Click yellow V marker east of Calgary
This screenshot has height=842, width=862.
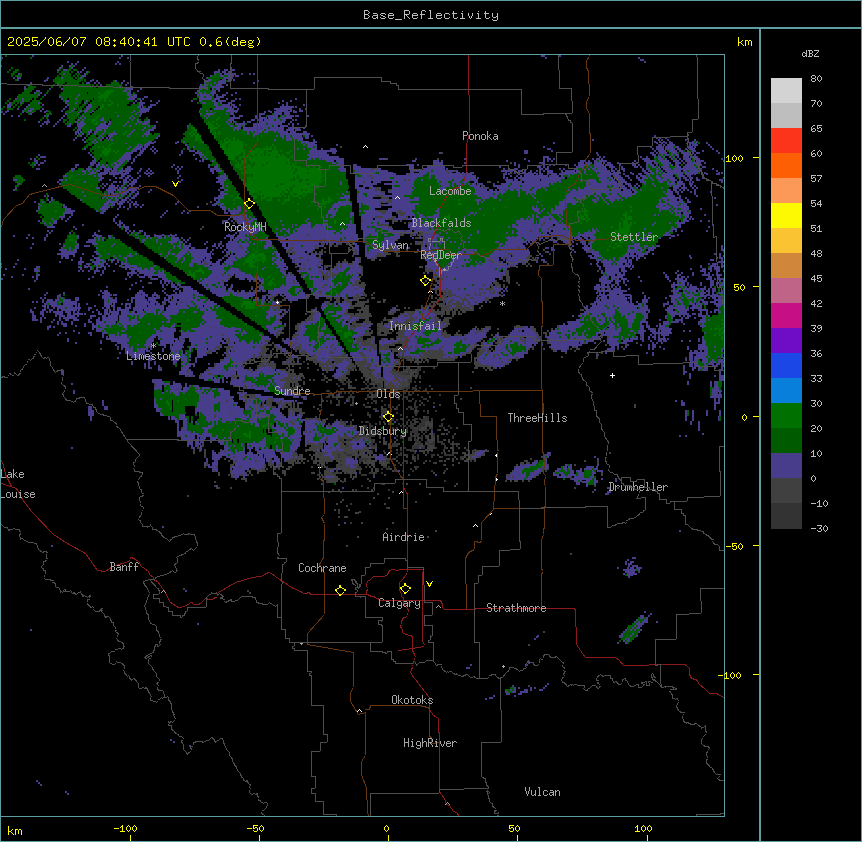coord(429,584)
